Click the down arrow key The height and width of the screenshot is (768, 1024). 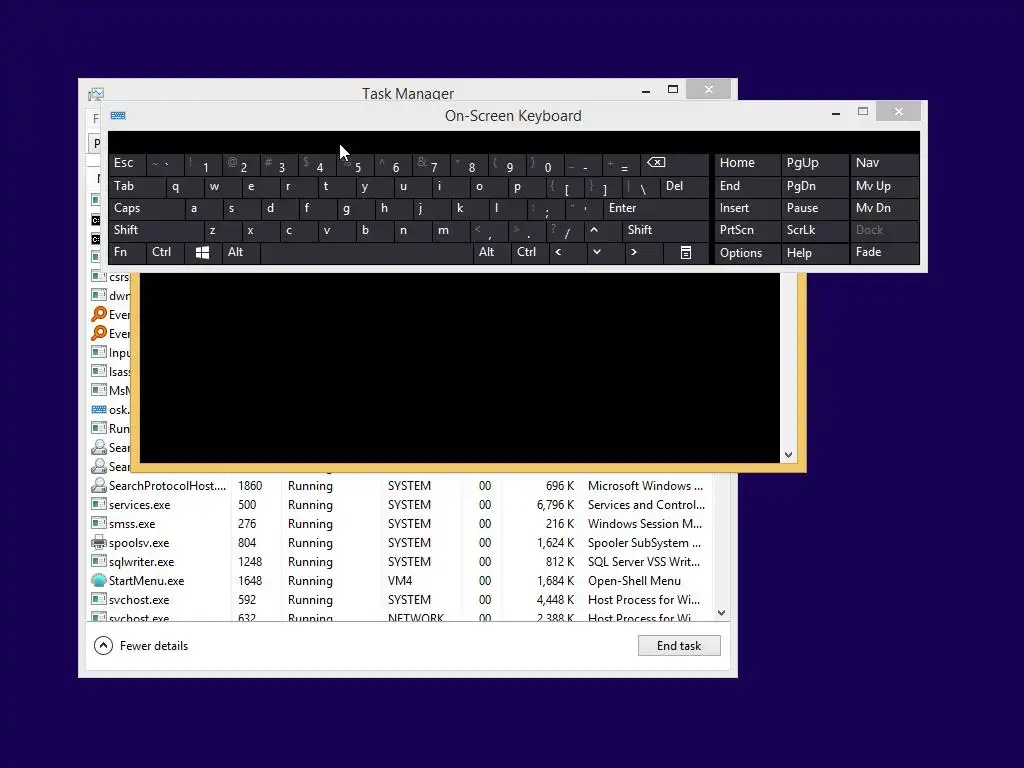coord(596,252)
